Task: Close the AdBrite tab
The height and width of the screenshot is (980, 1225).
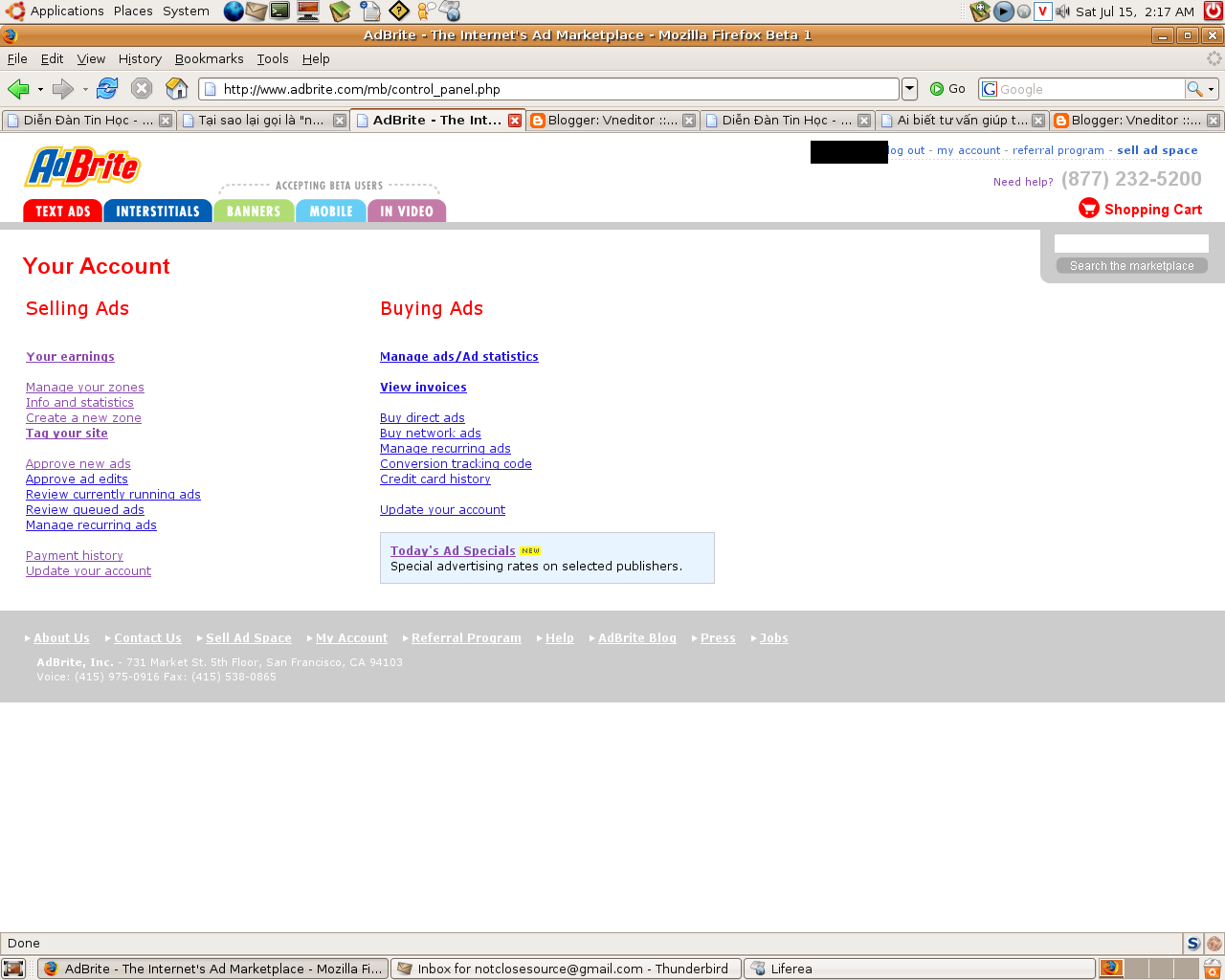Action: click(515, 121)
